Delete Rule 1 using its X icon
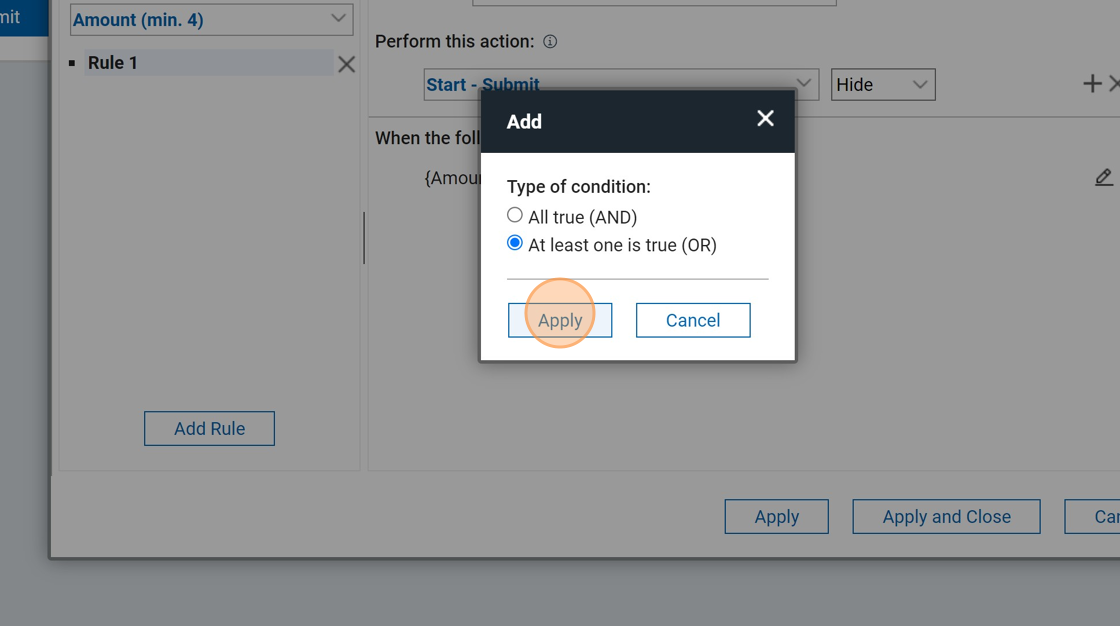This screenshot has width=1120, height=626. pyautogui.click(x=346, y=64)
